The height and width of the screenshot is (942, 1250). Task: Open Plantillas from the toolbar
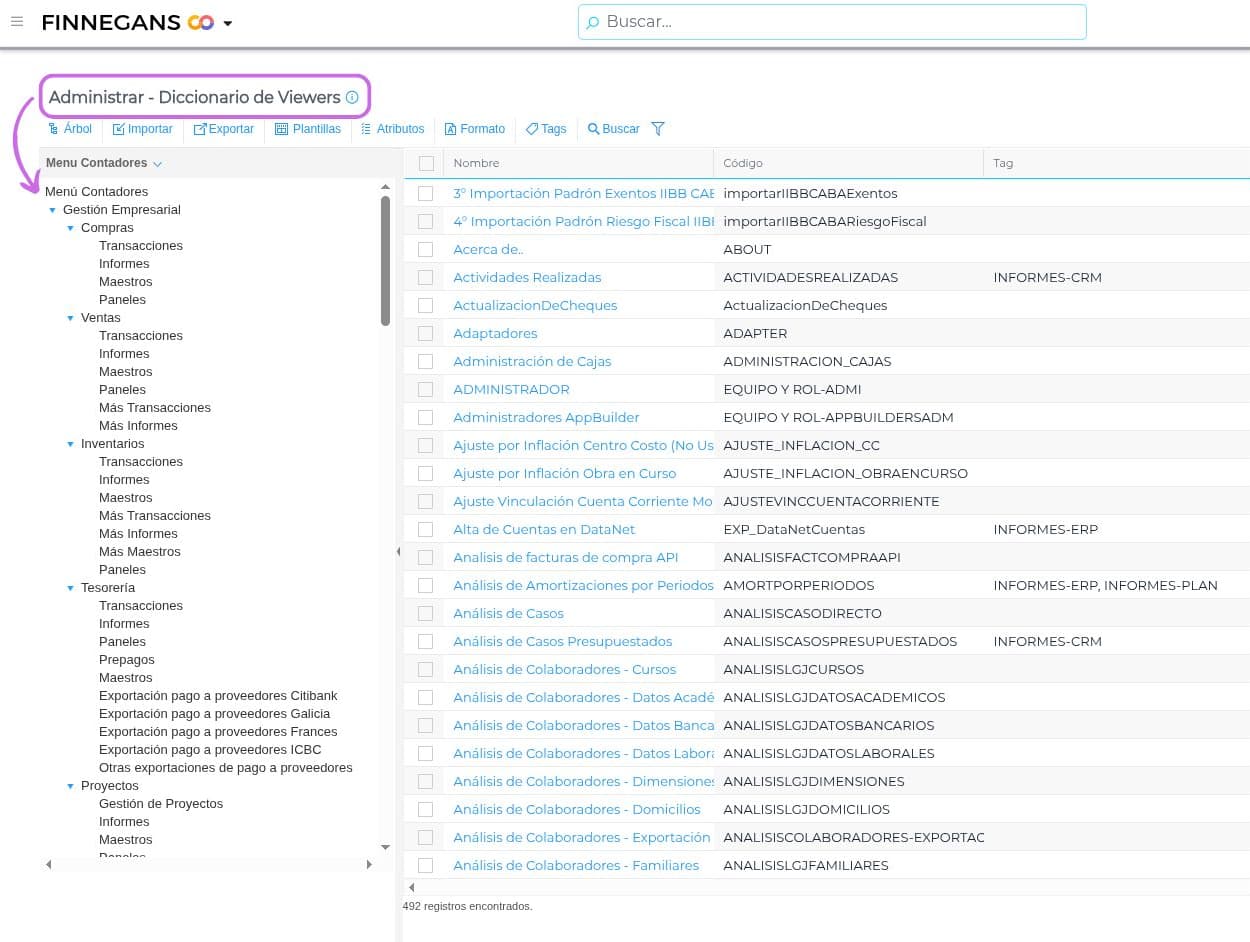click(308, 129)
